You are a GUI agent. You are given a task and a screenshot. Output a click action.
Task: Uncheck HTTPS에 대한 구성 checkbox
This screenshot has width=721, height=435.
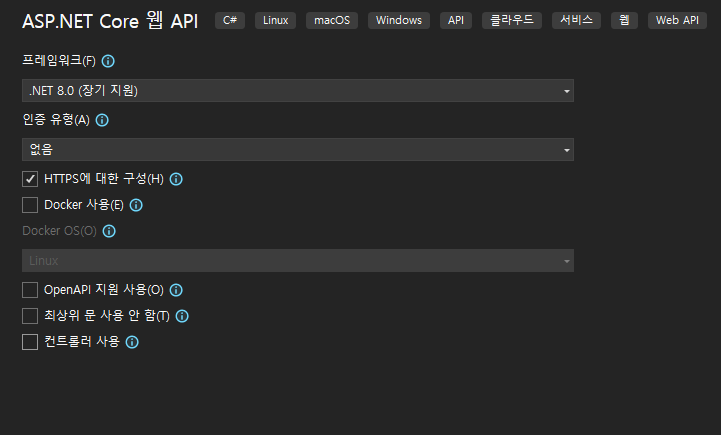(x=30, y=179)
